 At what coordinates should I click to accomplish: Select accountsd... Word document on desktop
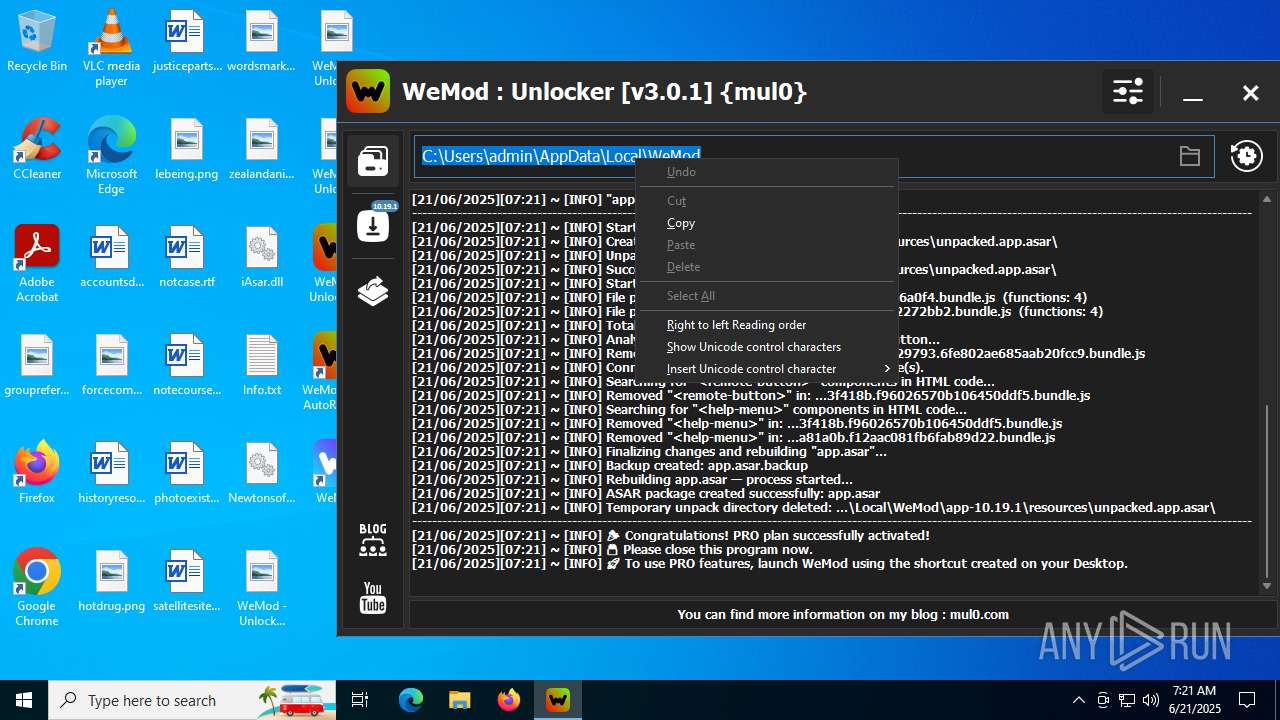(x=112, y=259)
